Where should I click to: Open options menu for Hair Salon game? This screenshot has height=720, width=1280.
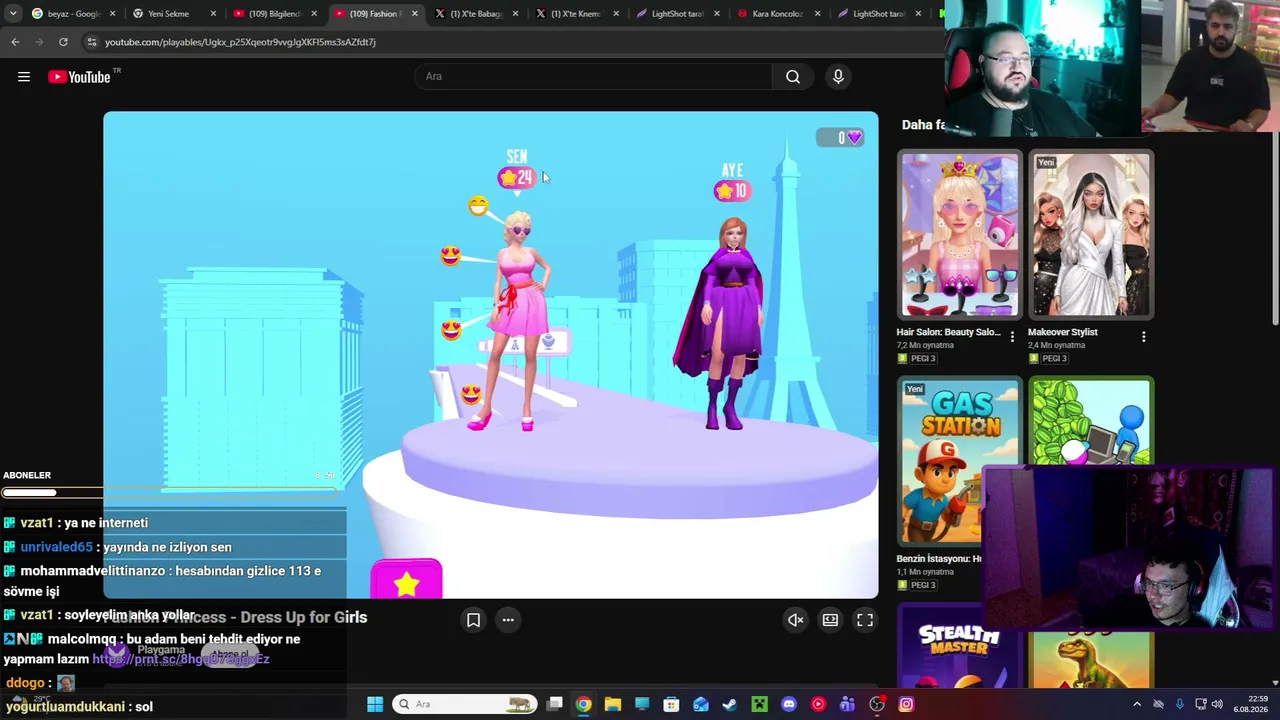(1012, 337)
